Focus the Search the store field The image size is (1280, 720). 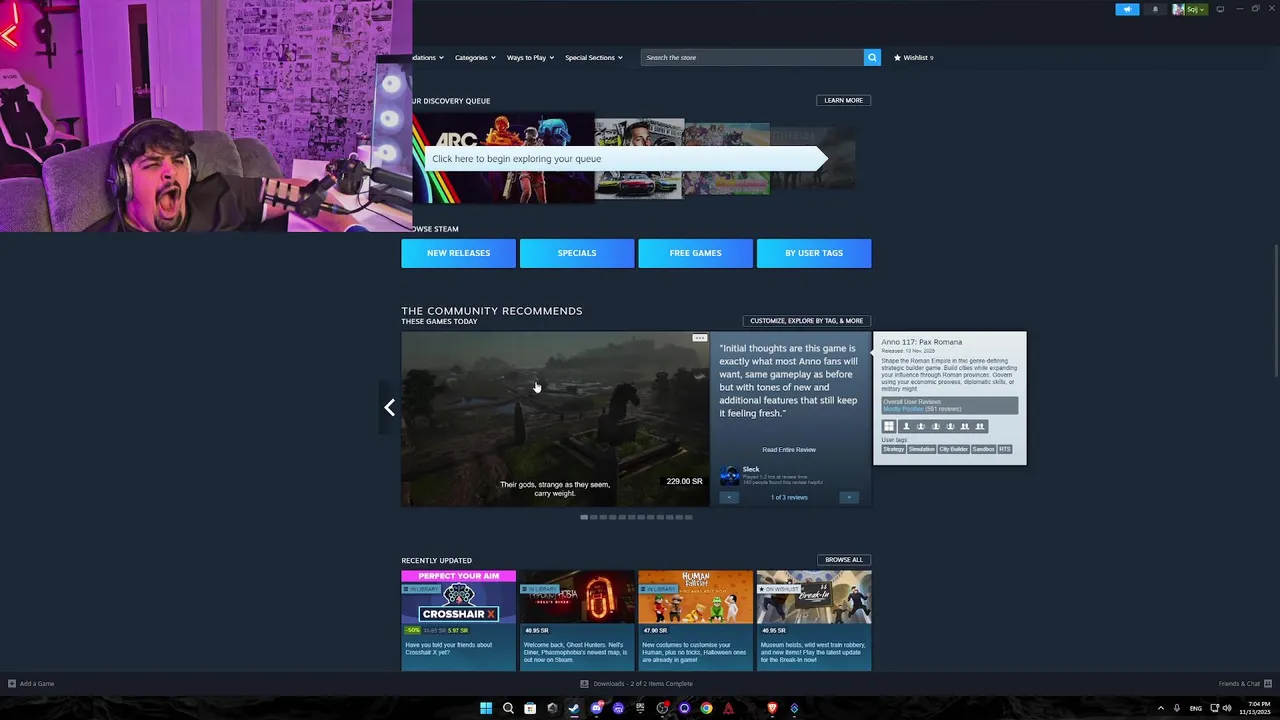pyautogui.click(x=752, y=57)
